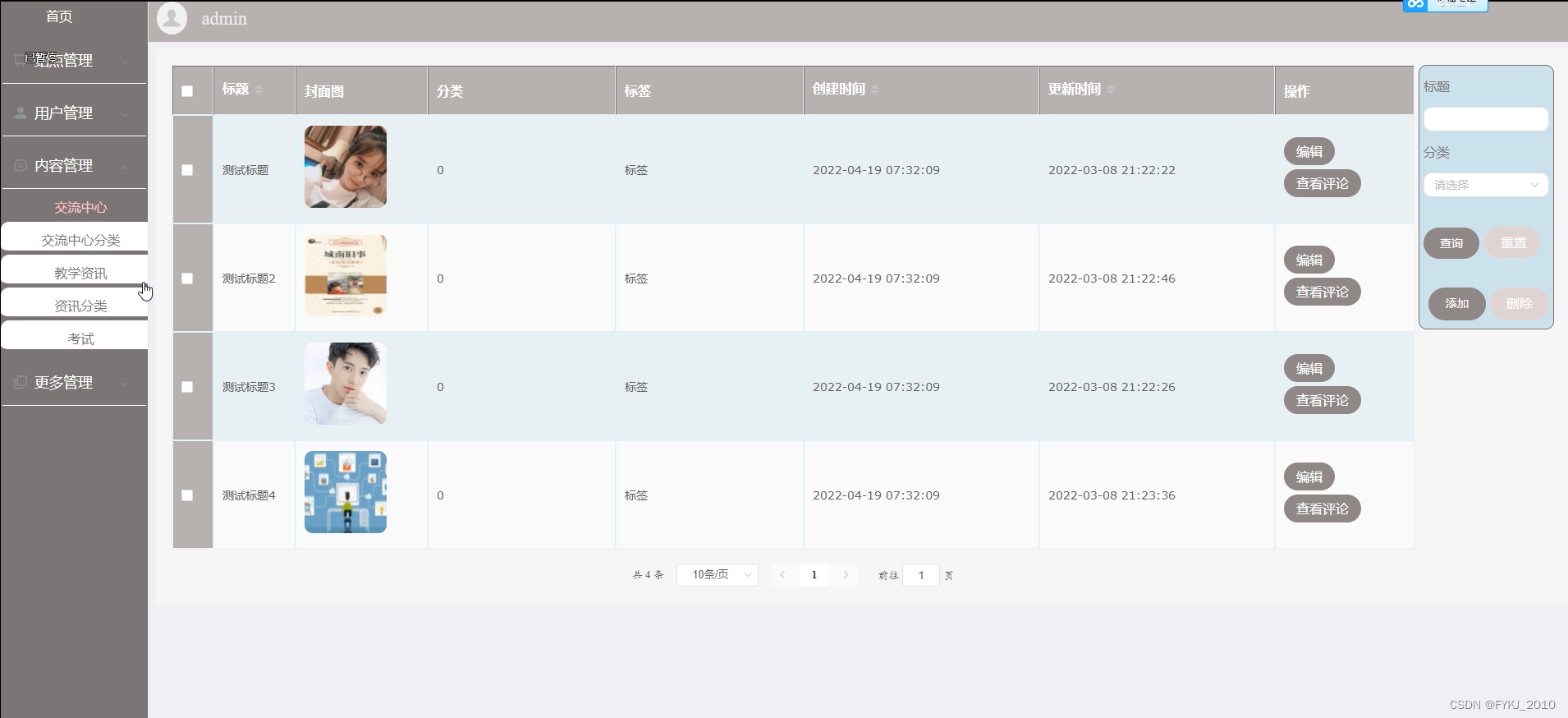Click 查看评论 for row 测试标题2
Screen dimensions: 1568x718
1322,292
